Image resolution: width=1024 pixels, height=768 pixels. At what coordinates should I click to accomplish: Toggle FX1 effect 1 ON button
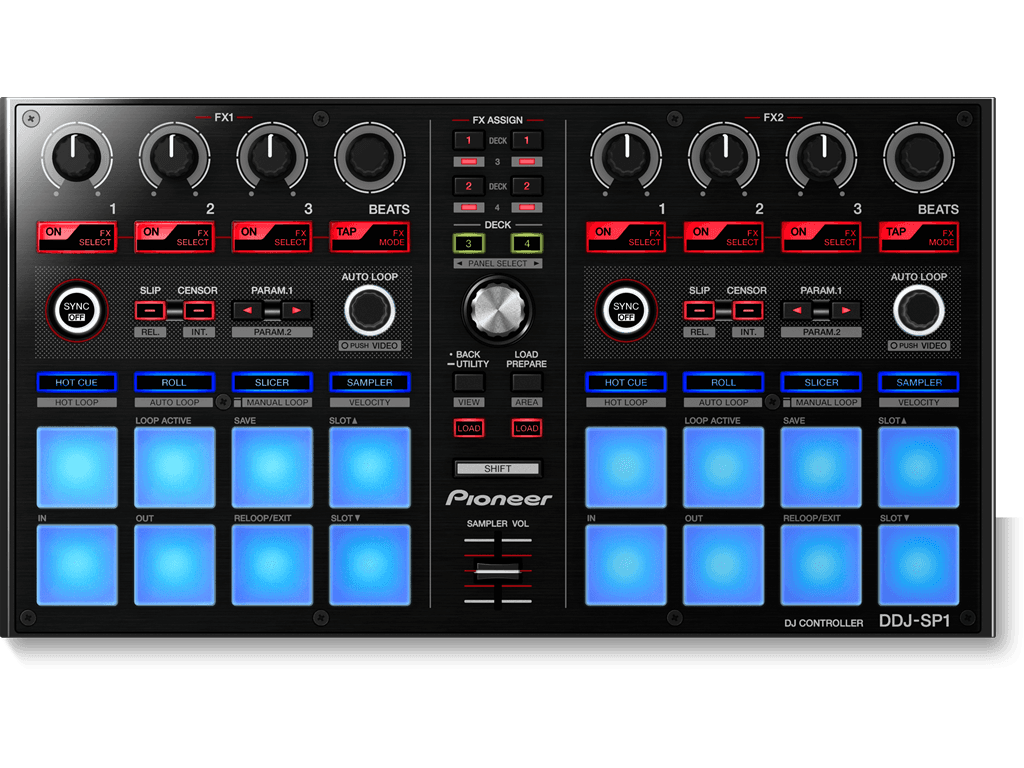[76, 237]
